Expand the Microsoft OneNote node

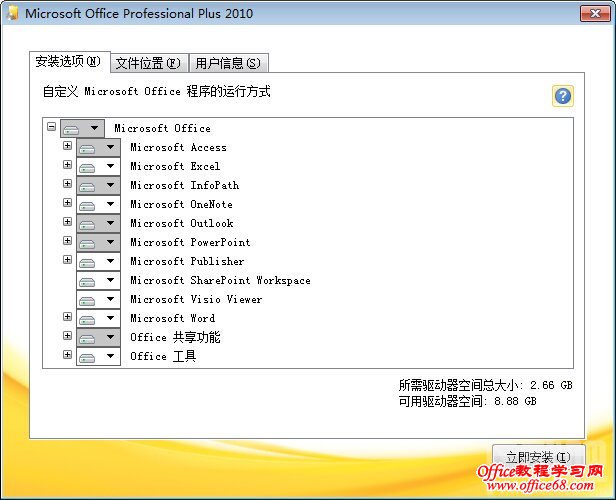(x=68, y=203)
